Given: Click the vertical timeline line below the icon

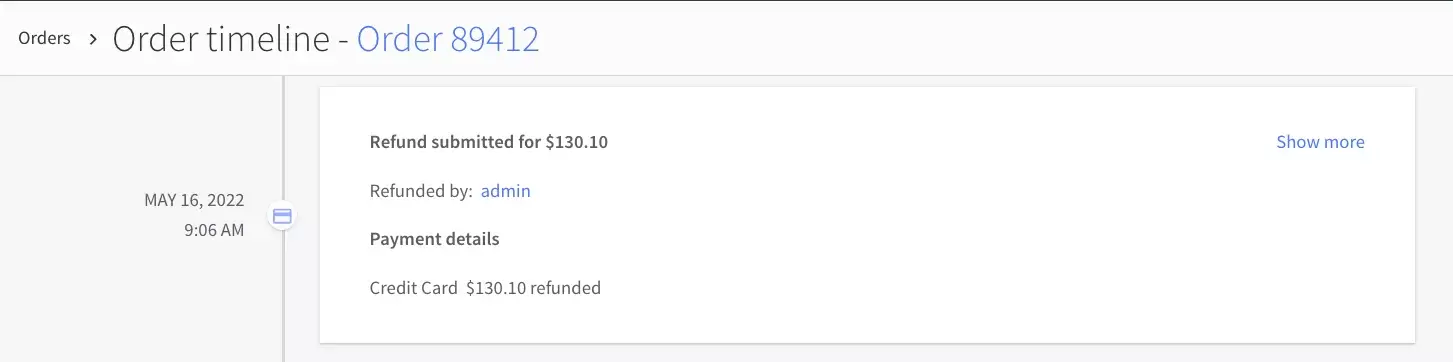Looking at the screenshot, I should click(x=283, y=296).
